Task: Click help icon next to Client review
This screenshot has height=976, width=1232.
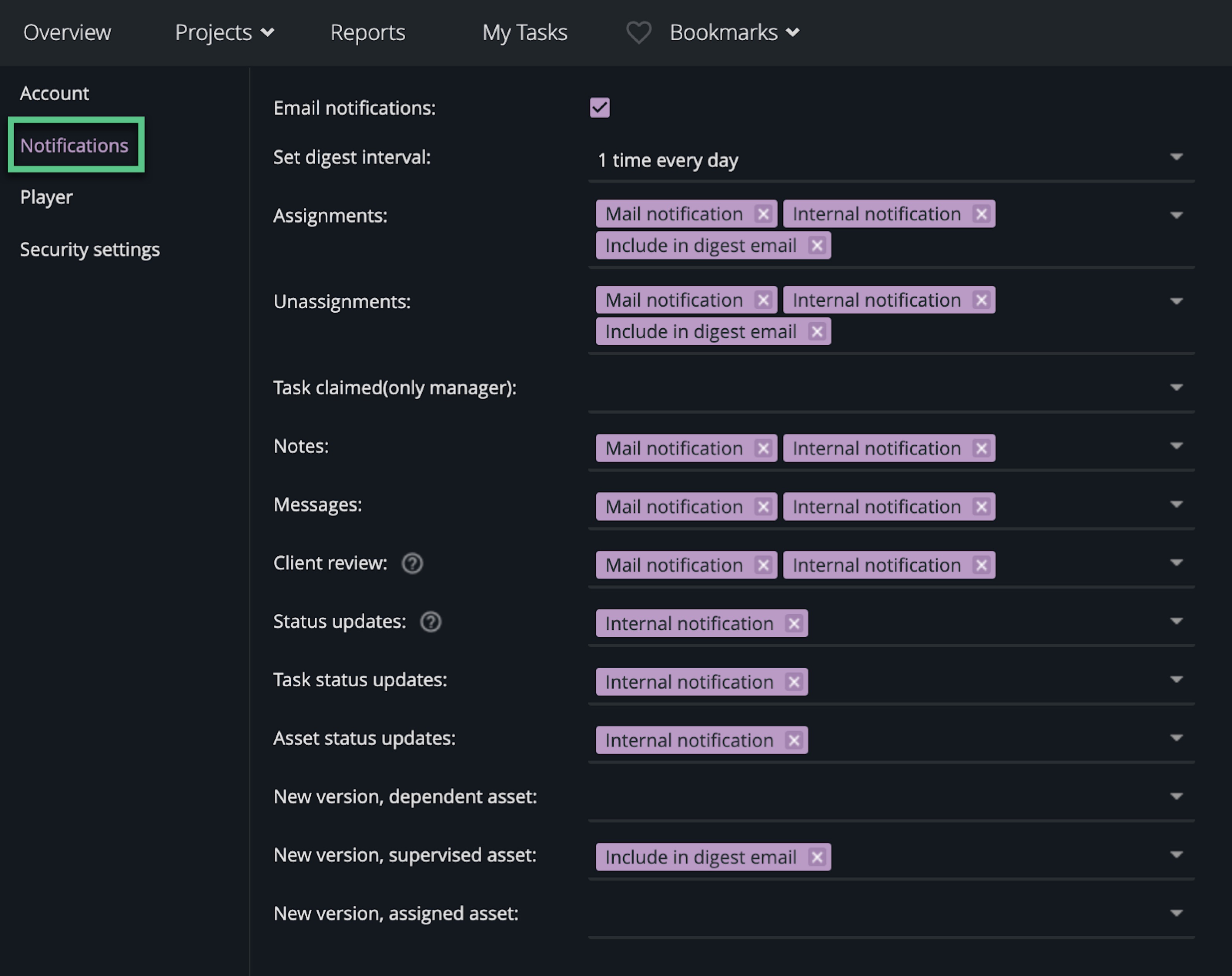Action: (412, 563)
